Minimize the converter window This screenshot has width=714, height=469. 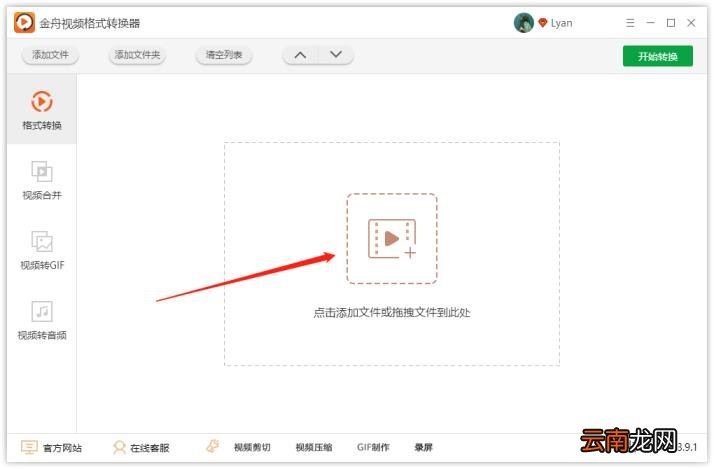point(650,23)
